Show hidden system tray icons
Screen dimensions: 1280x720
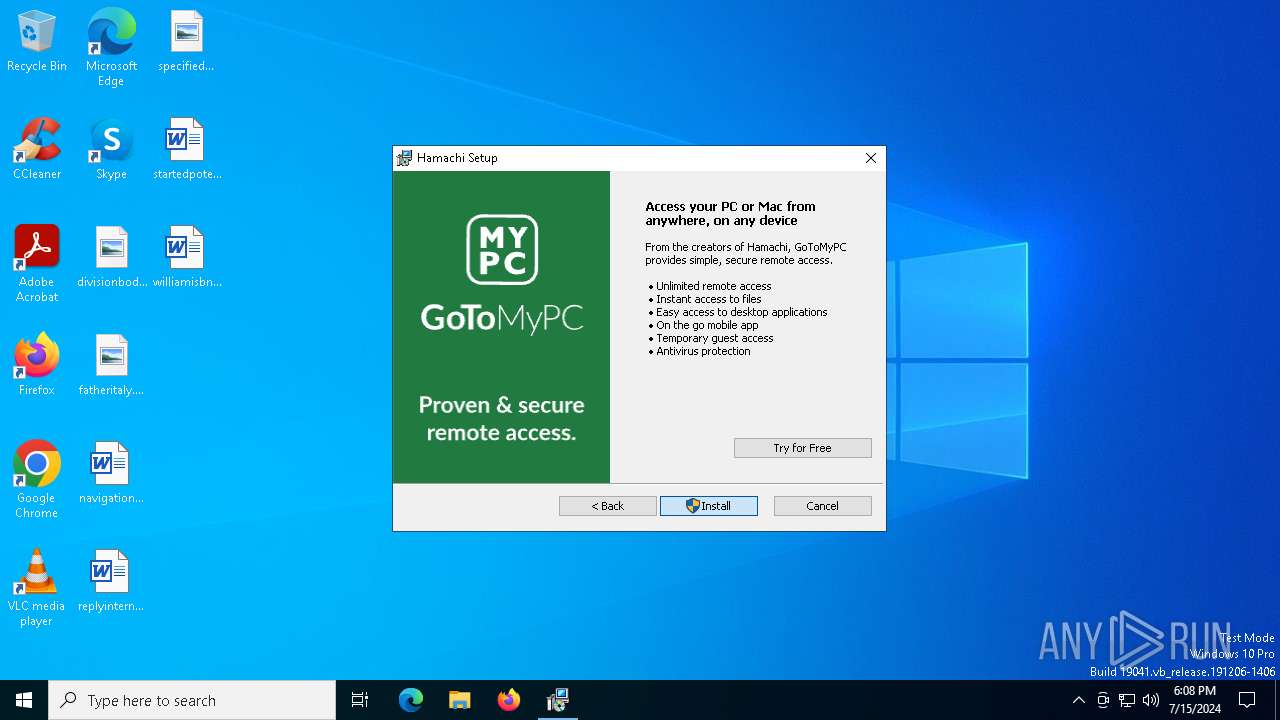tap(1078, 700)
